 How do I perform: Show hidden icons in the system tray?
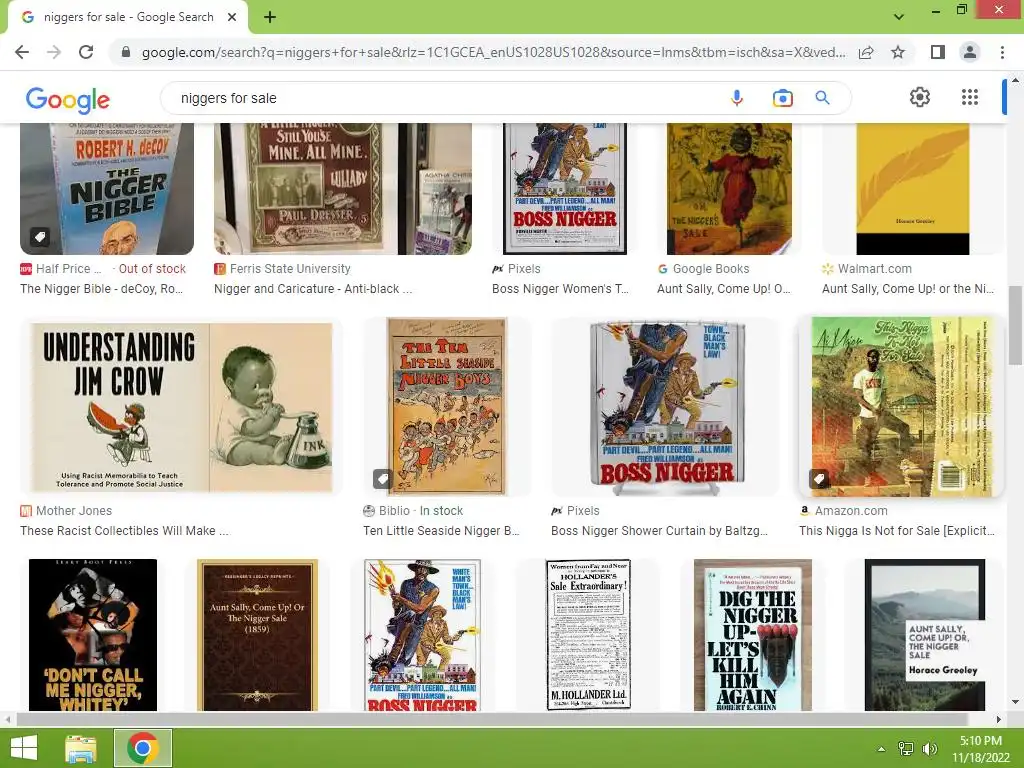click(882, 749)
